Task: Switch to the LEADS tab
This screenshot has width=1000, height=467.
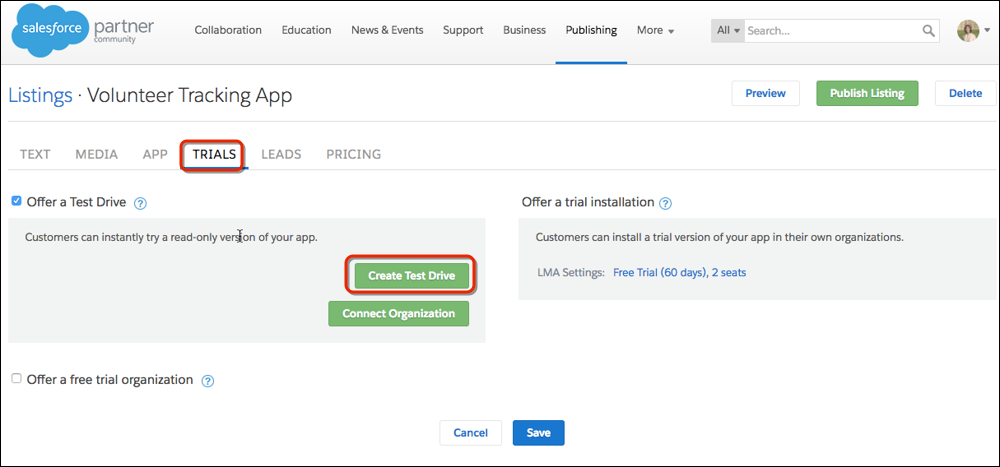Action: coord(281,154)
